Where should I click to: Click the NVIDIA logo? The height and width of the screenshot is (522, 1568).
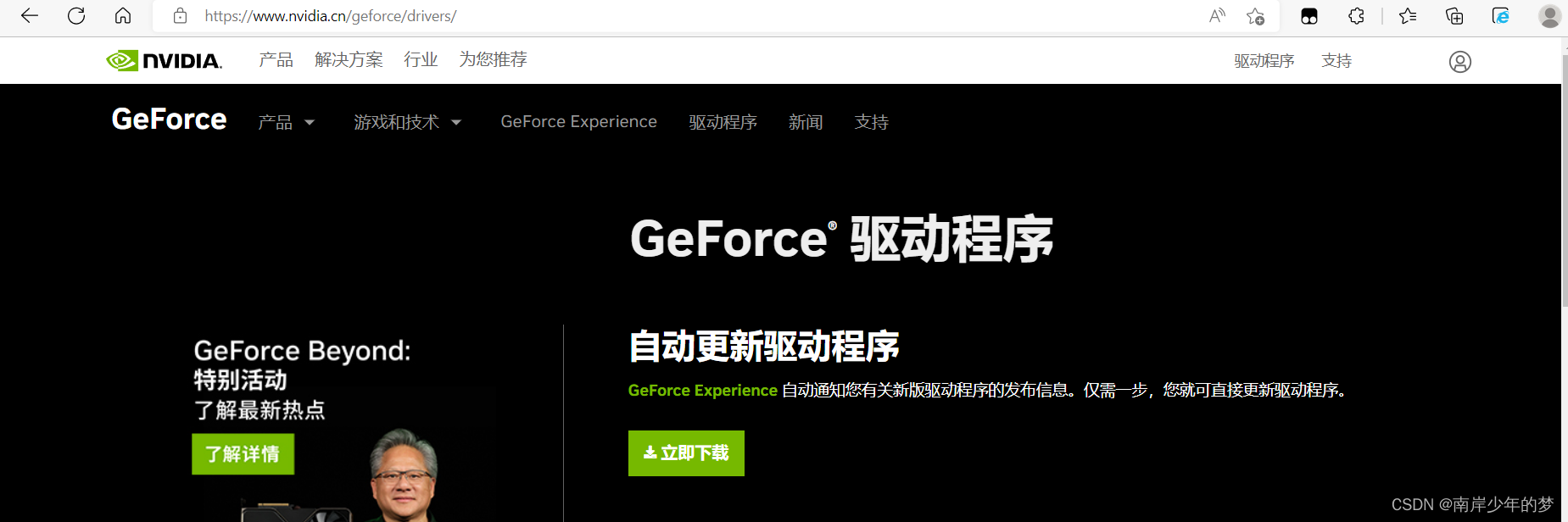click(164, 60)
